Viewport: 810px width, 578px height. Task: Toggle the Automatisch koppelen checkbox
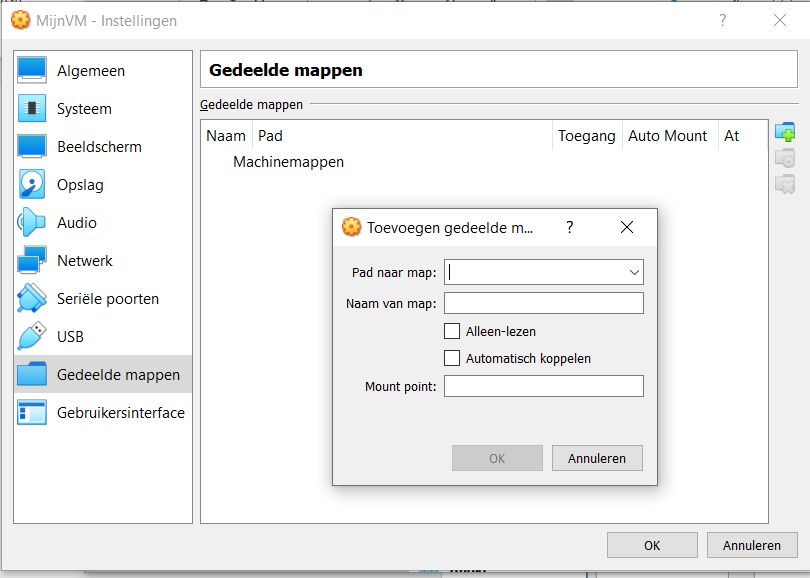[451, 358]
